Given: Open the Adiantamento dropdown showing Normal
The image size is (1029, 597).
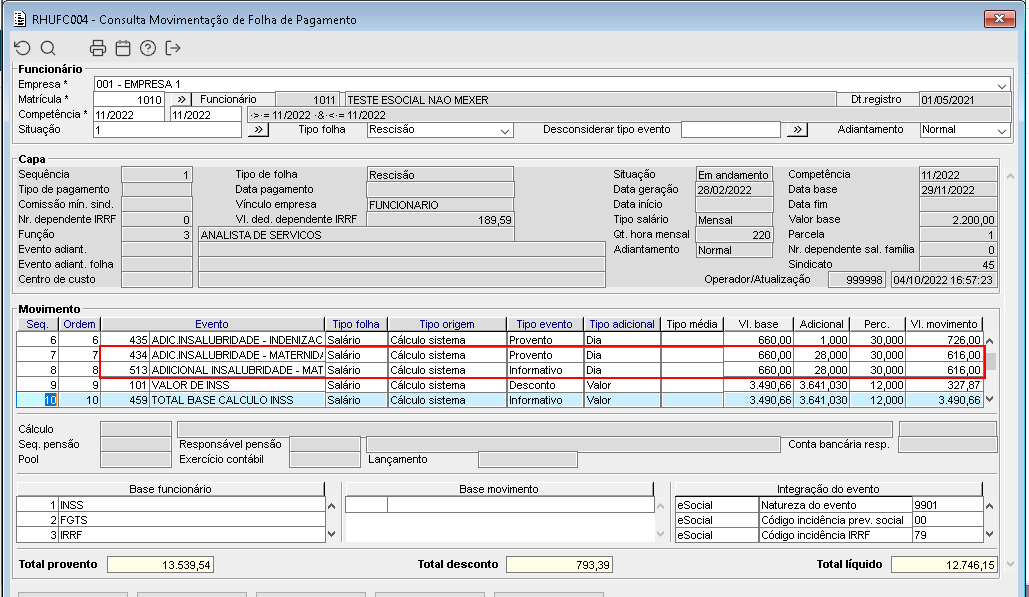Looking at the screenshot, I should point(1002,130).
